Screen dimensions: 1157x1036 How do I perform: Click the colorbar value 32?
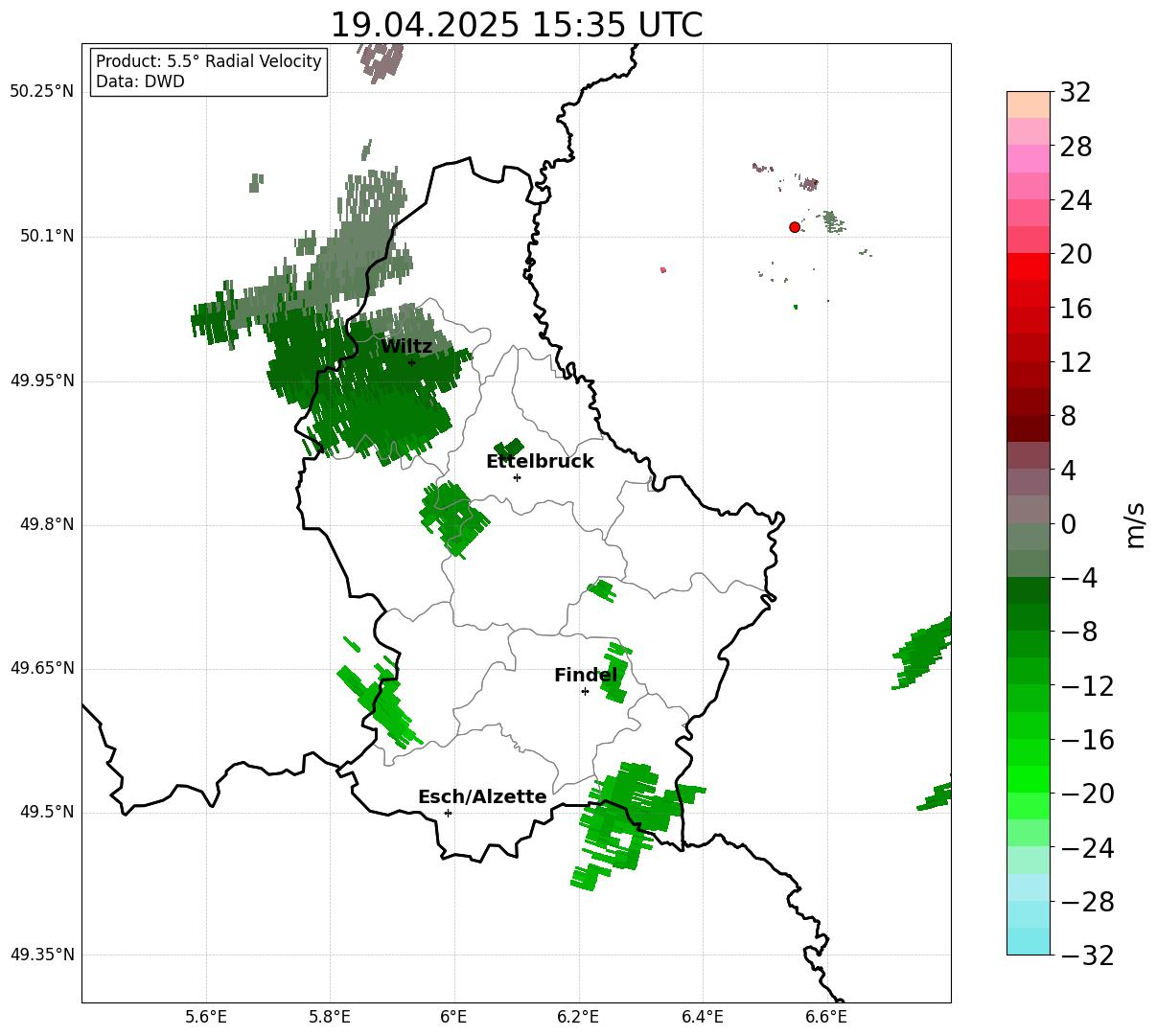tap(1076, 93)
